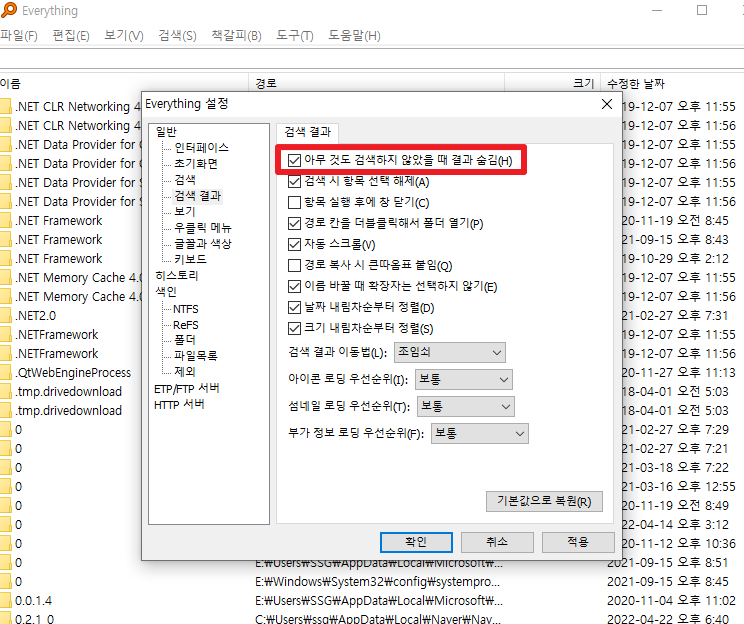Select 보기 in settings tree
The width and height of the screenshot is (744, 624).
(x=185, y=212)
